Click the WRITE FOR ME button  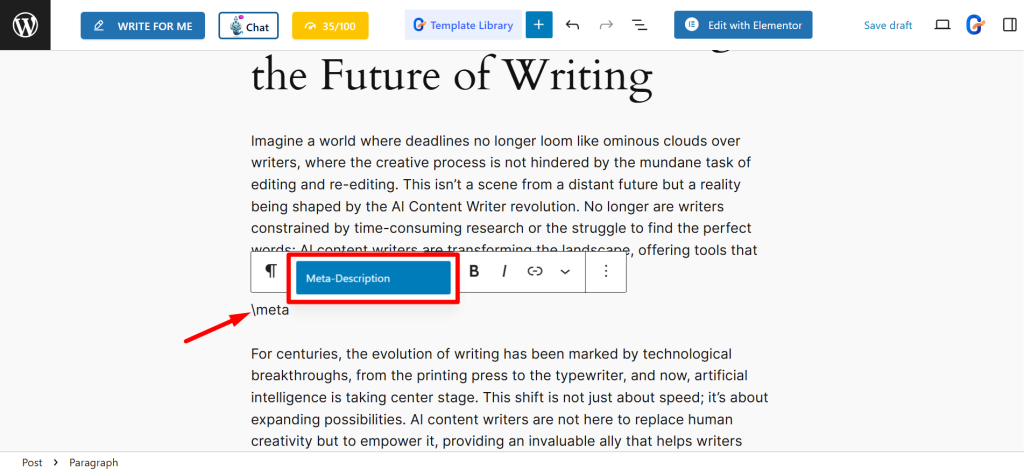[x=143, y=25]
